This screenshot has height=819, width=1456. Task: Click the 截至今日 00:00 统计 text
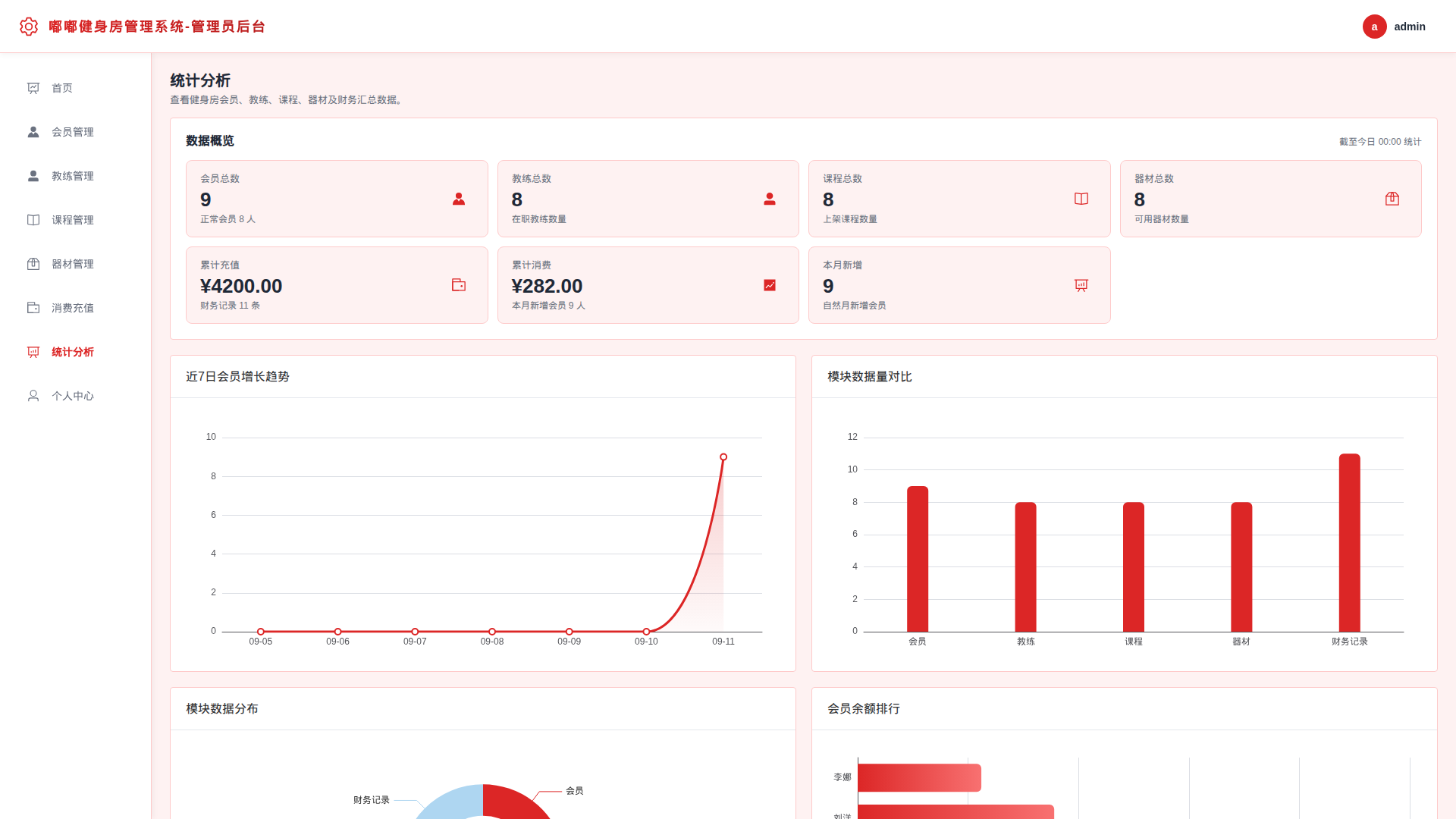[x=1380, y=142]
